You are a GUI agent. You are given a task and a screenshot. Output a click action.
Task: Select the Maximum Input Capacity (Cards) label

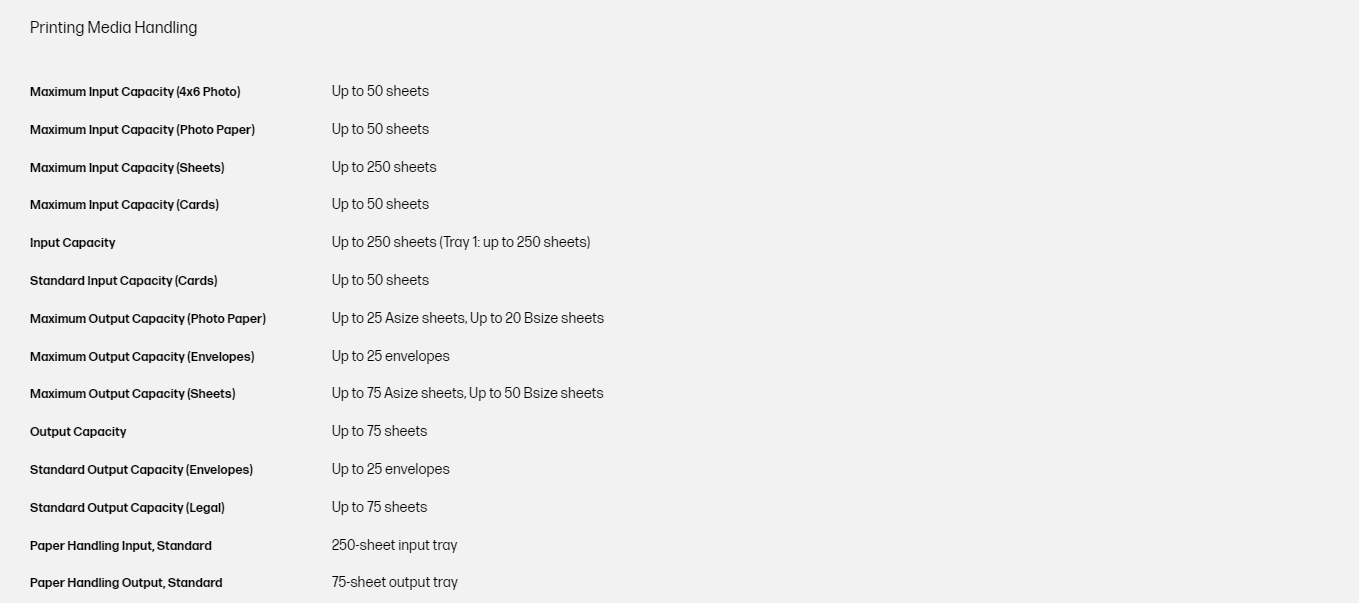[124, 205]
